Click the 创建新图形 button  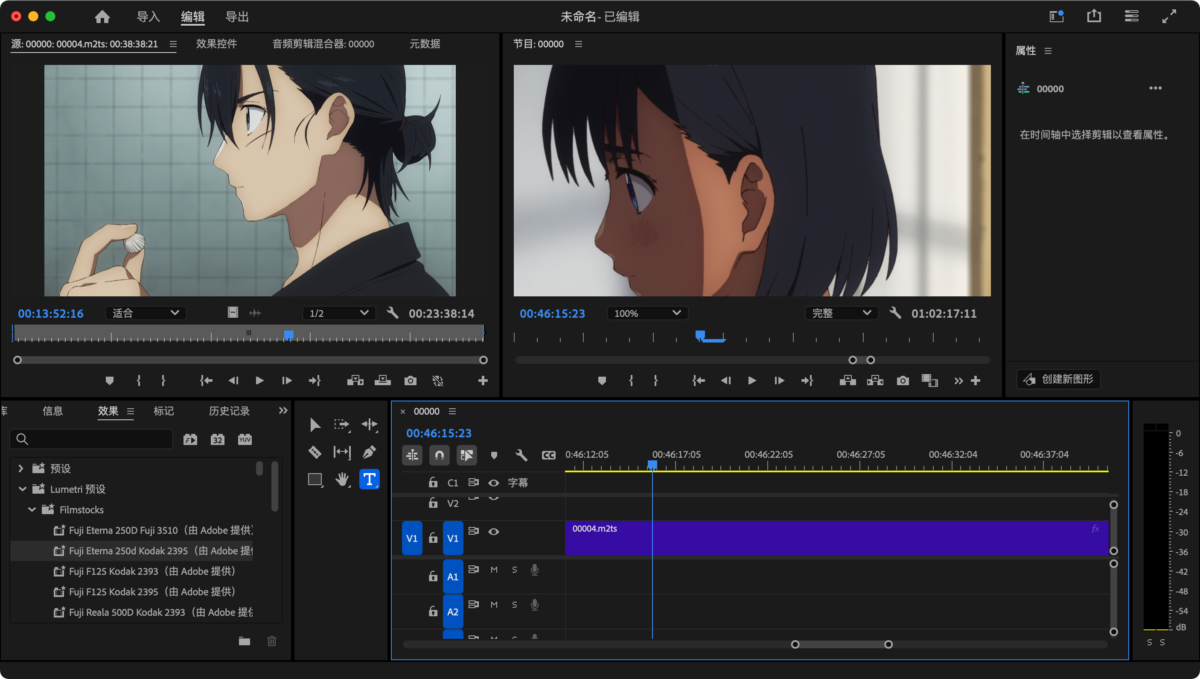[1058, 379]
